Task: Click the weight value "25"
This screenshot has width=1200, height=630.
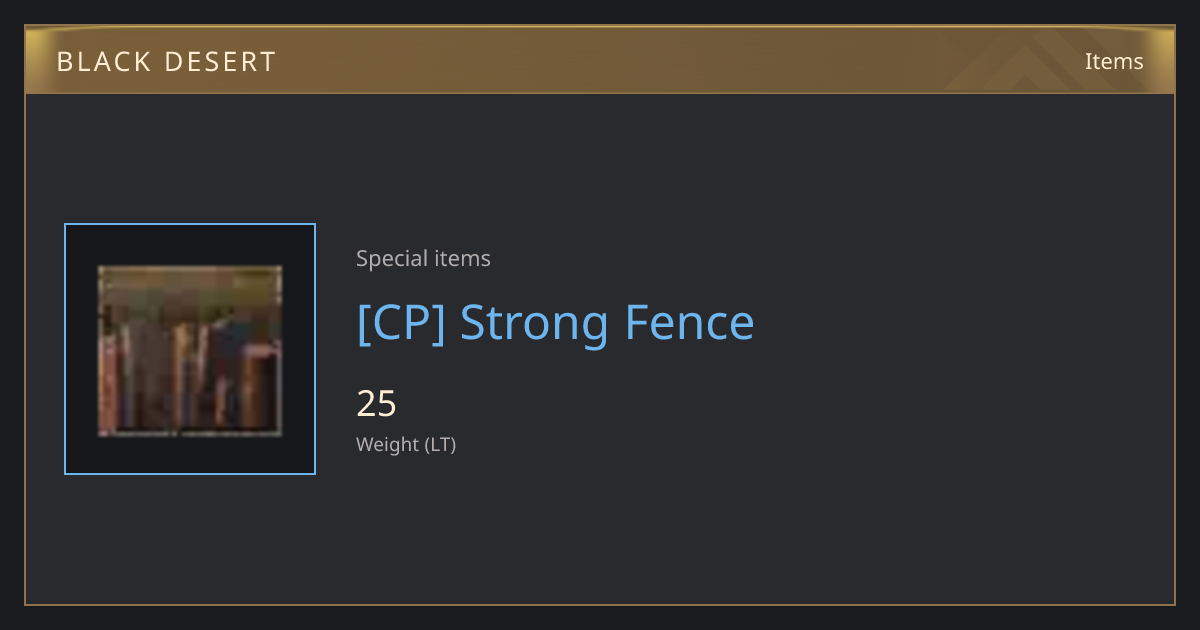Action: tap(377, 404)
